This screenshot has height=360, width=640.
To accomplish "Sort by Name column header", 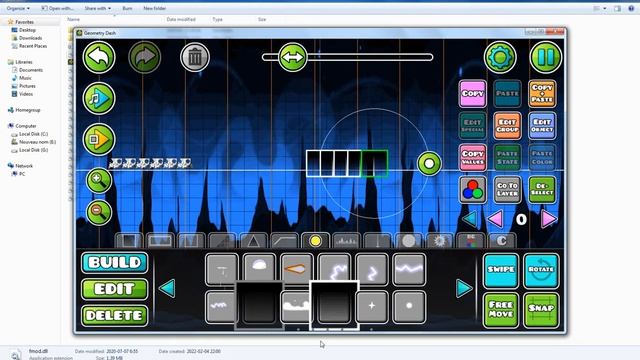I will [x=73, y=19].
